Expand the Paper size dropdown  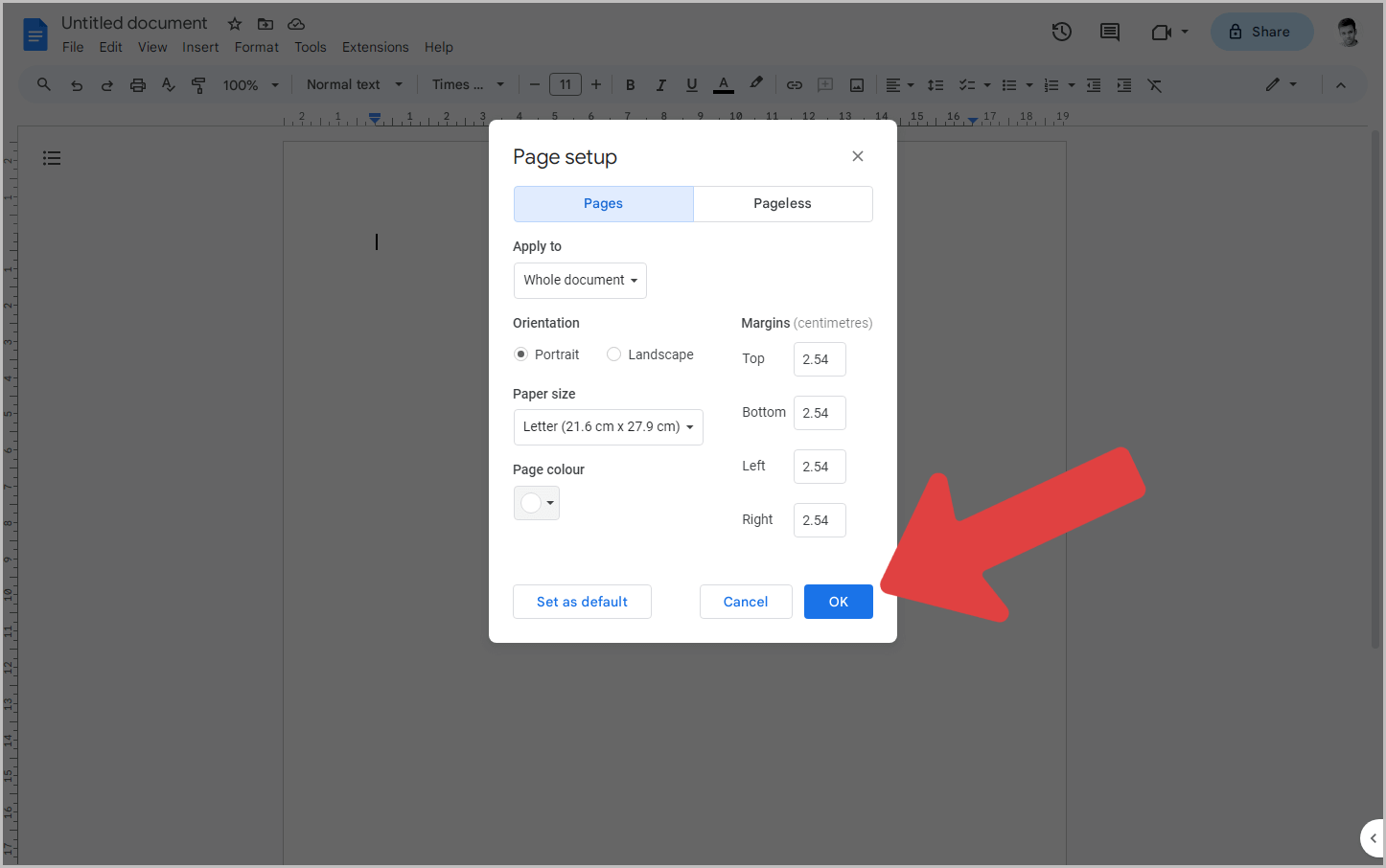(608, 426)
